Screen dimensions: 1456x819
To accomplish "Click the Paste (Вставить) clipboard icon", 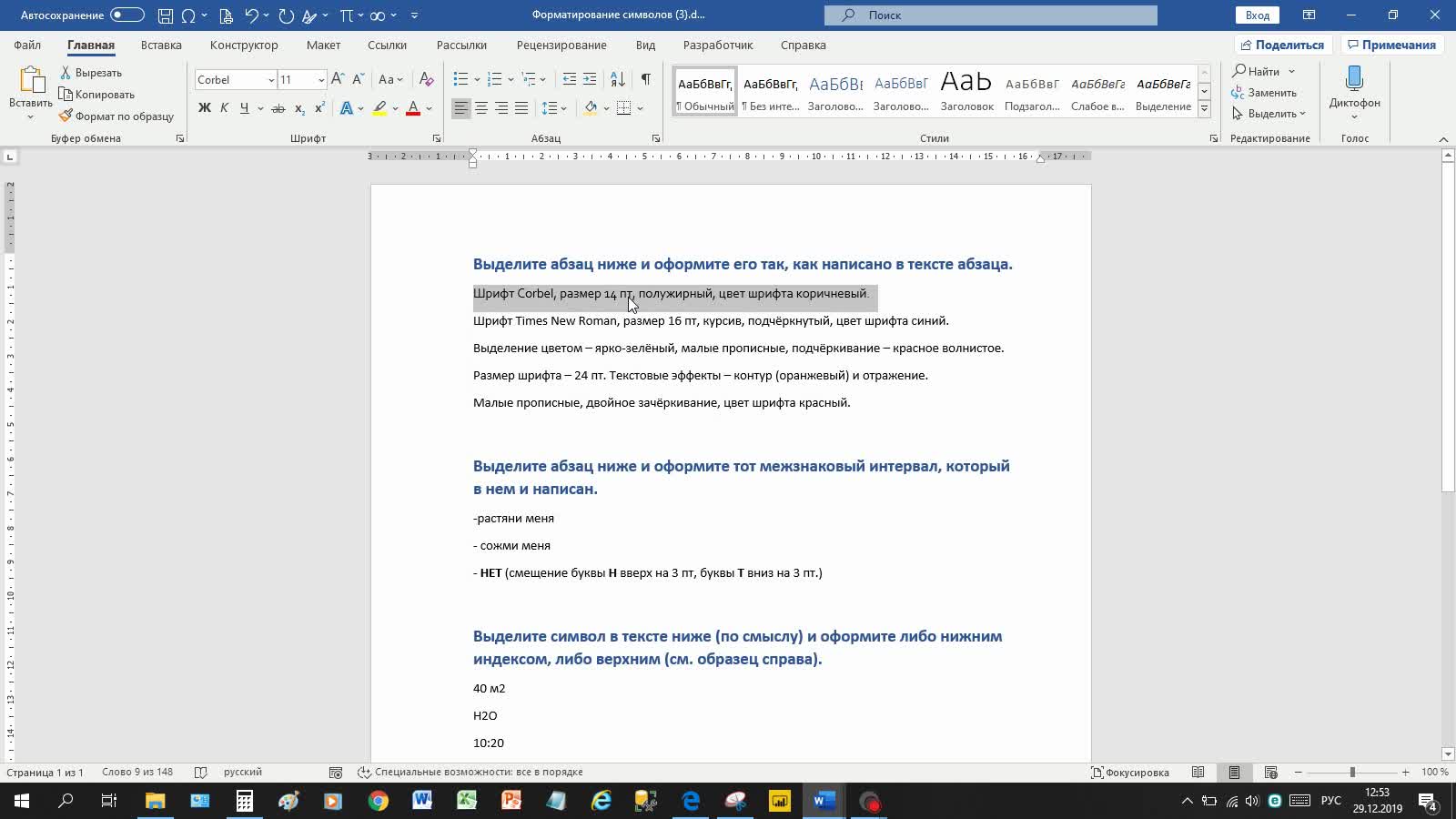I will 31,80.
